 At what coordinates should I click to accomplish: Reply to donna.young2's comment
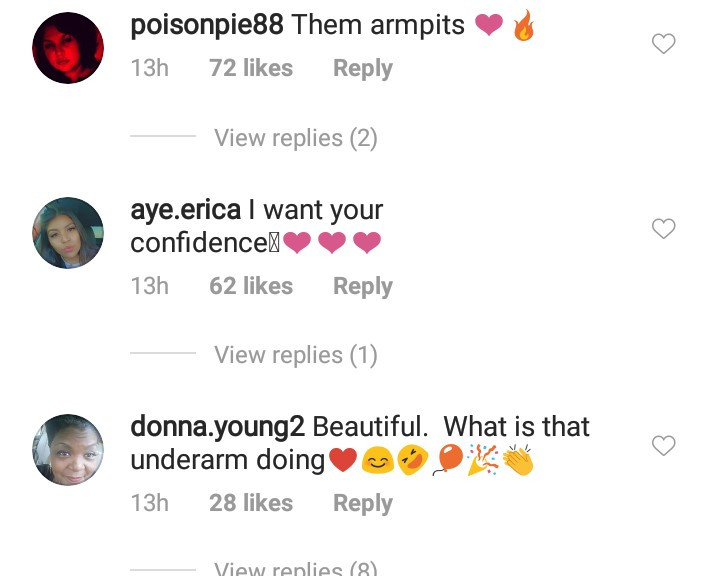(362, 503)
